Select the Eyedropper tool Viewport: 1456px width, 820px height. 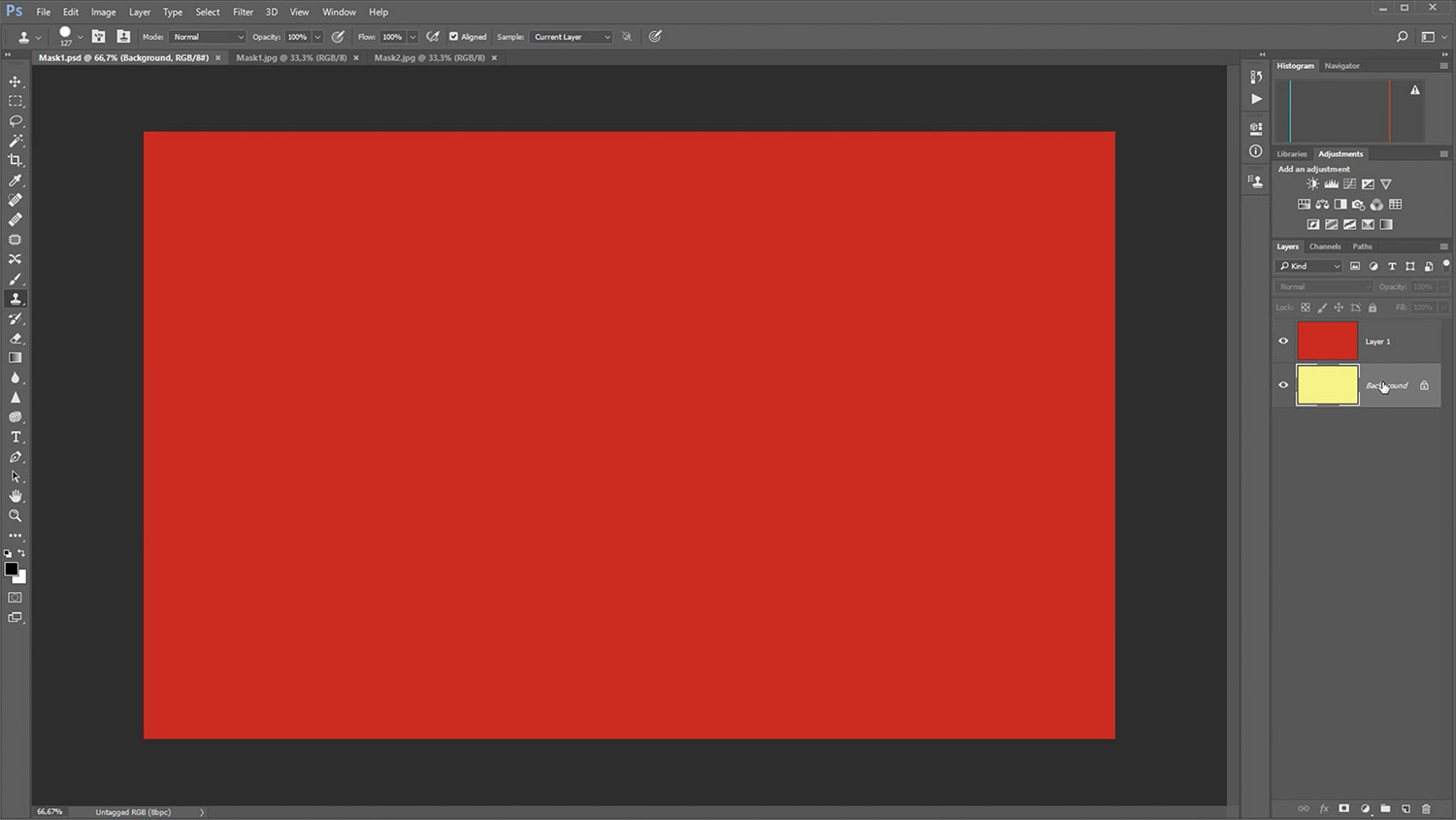(x=16, y=180)
